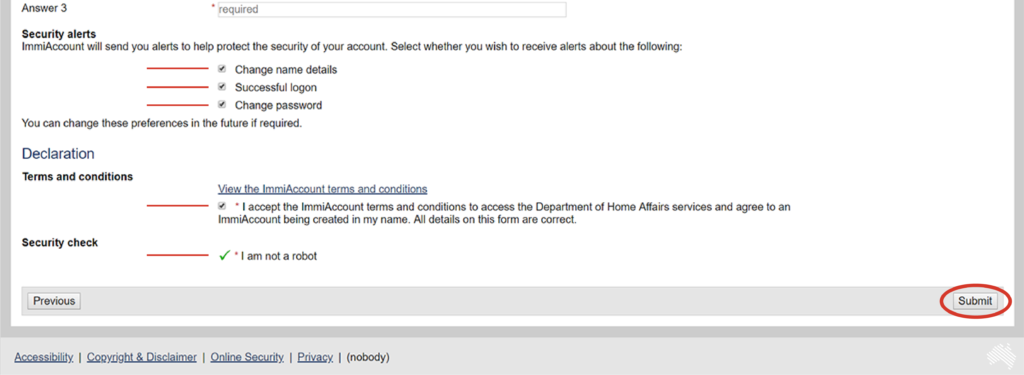This screenshot has height=375, width=1024.
Task: Click the green I am not a robot checkmark
Action: tap(224, 256)
